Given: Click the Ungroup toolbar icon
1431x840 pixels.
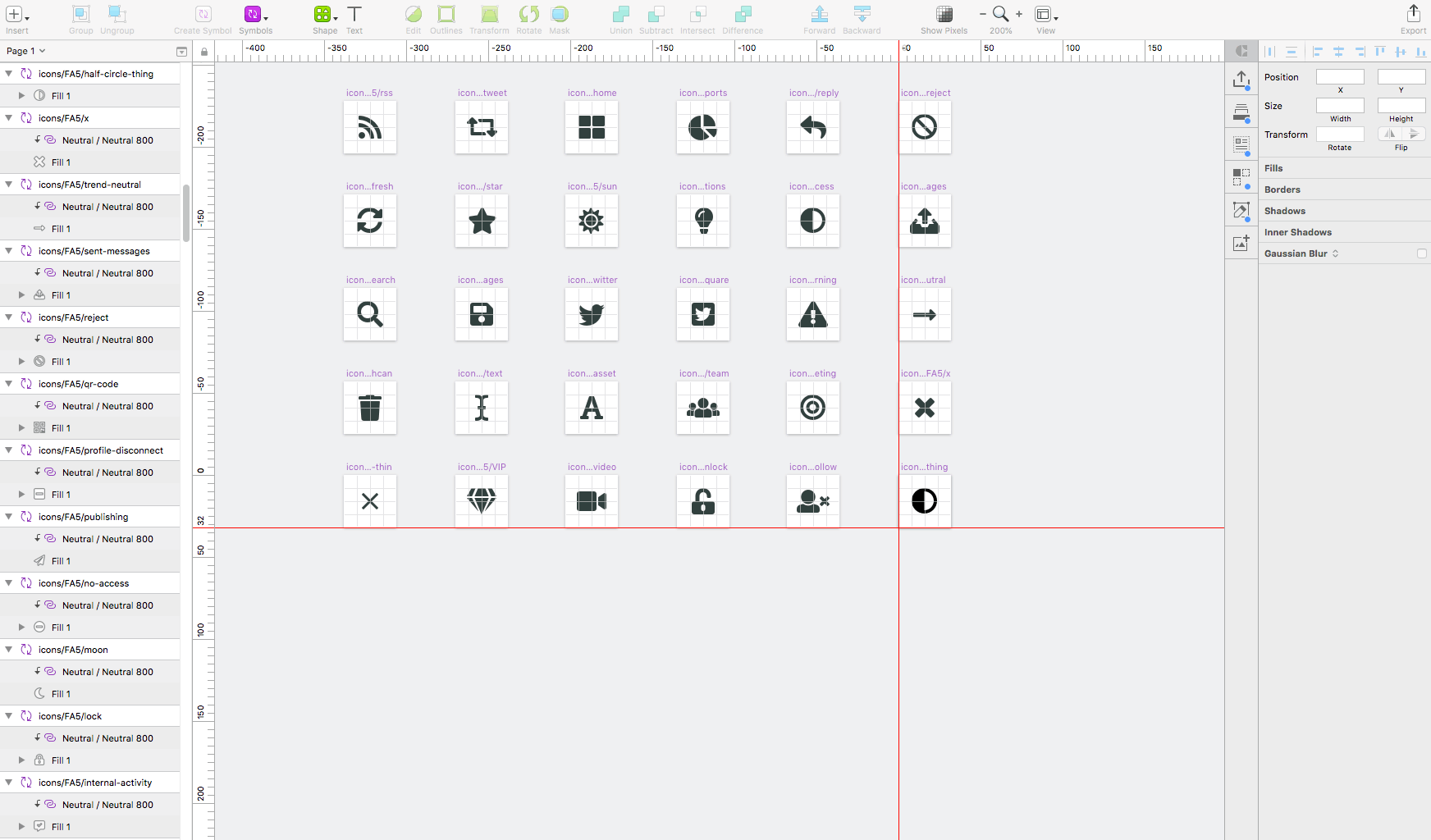Looking at the screenshot, I should 117,15.
